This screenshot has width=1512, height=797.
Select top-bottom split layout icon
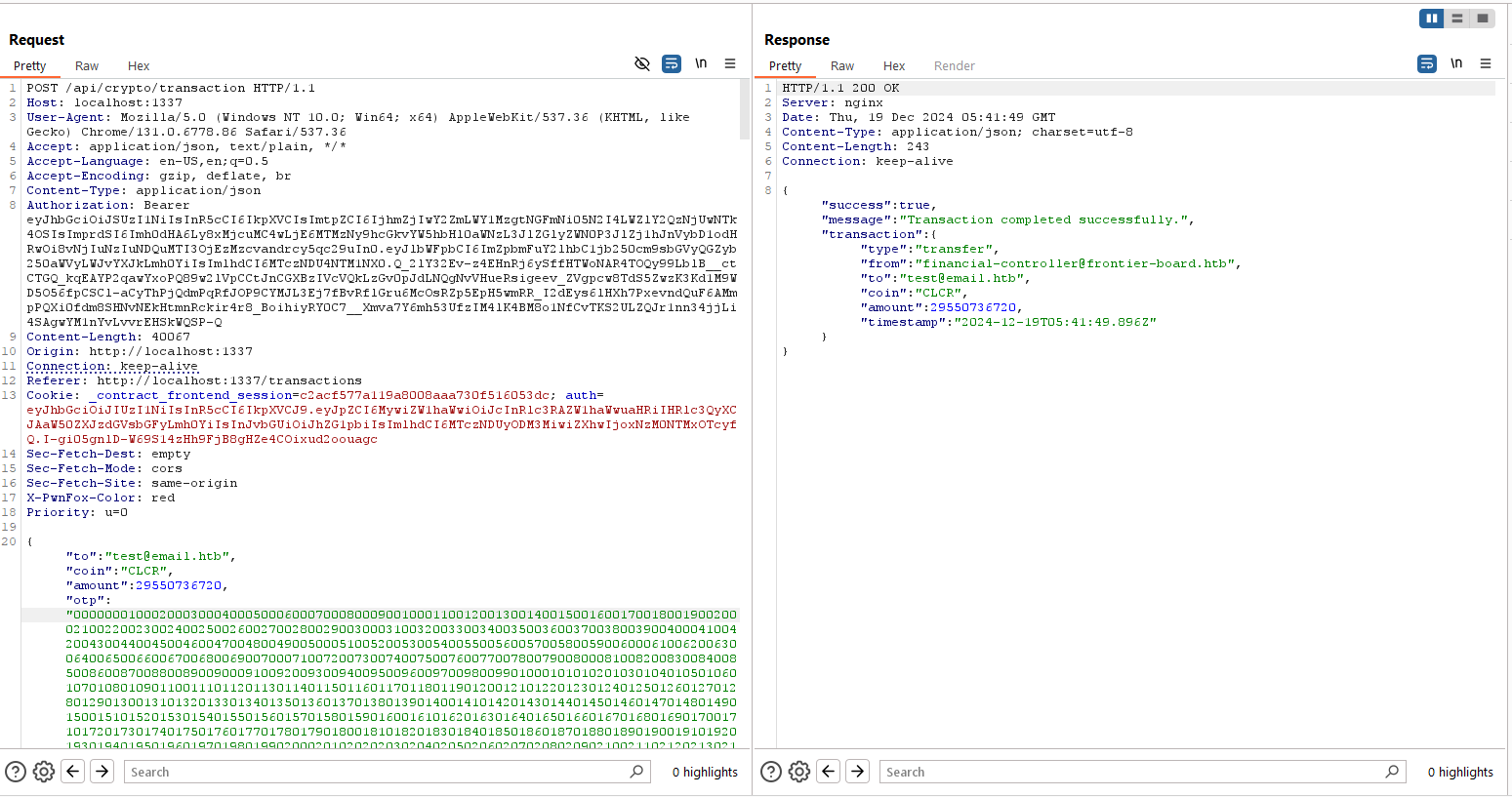(x=1457, y=18)
